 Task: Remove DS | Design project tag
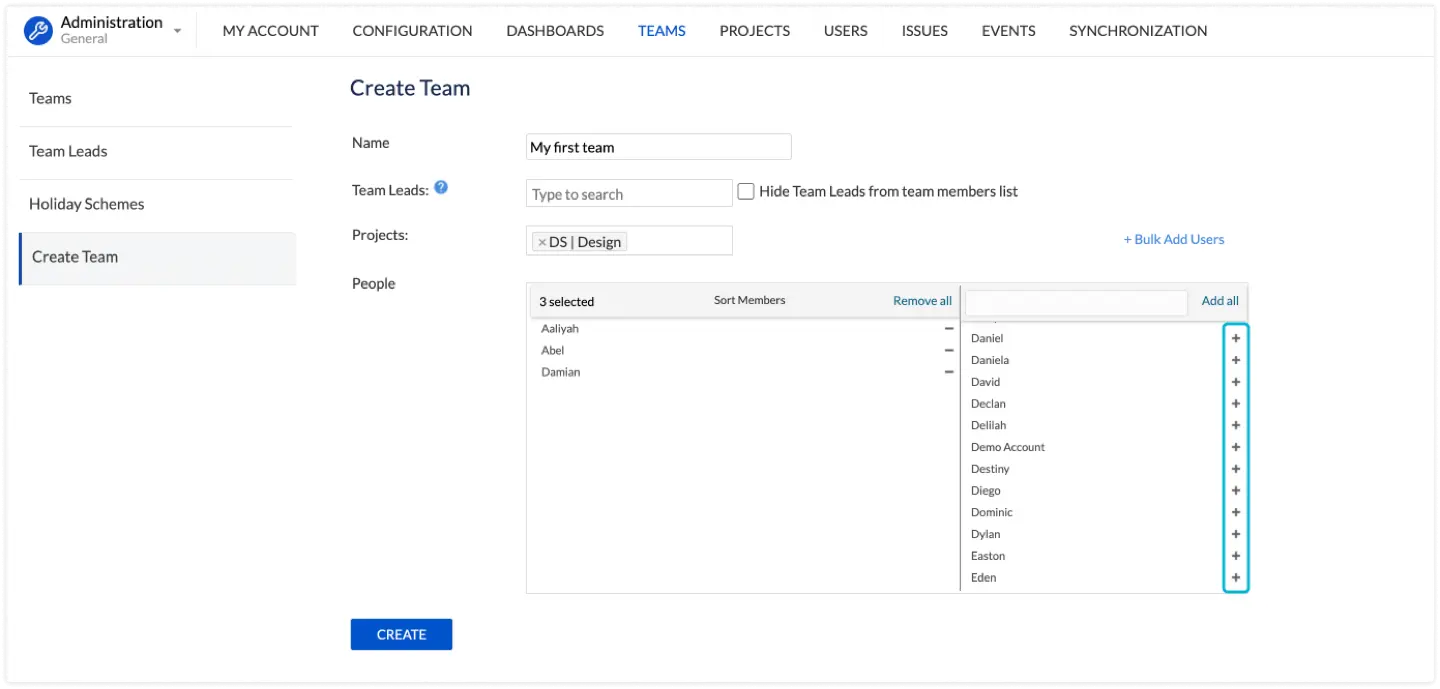pyautogui.click(x=542, y=242)
